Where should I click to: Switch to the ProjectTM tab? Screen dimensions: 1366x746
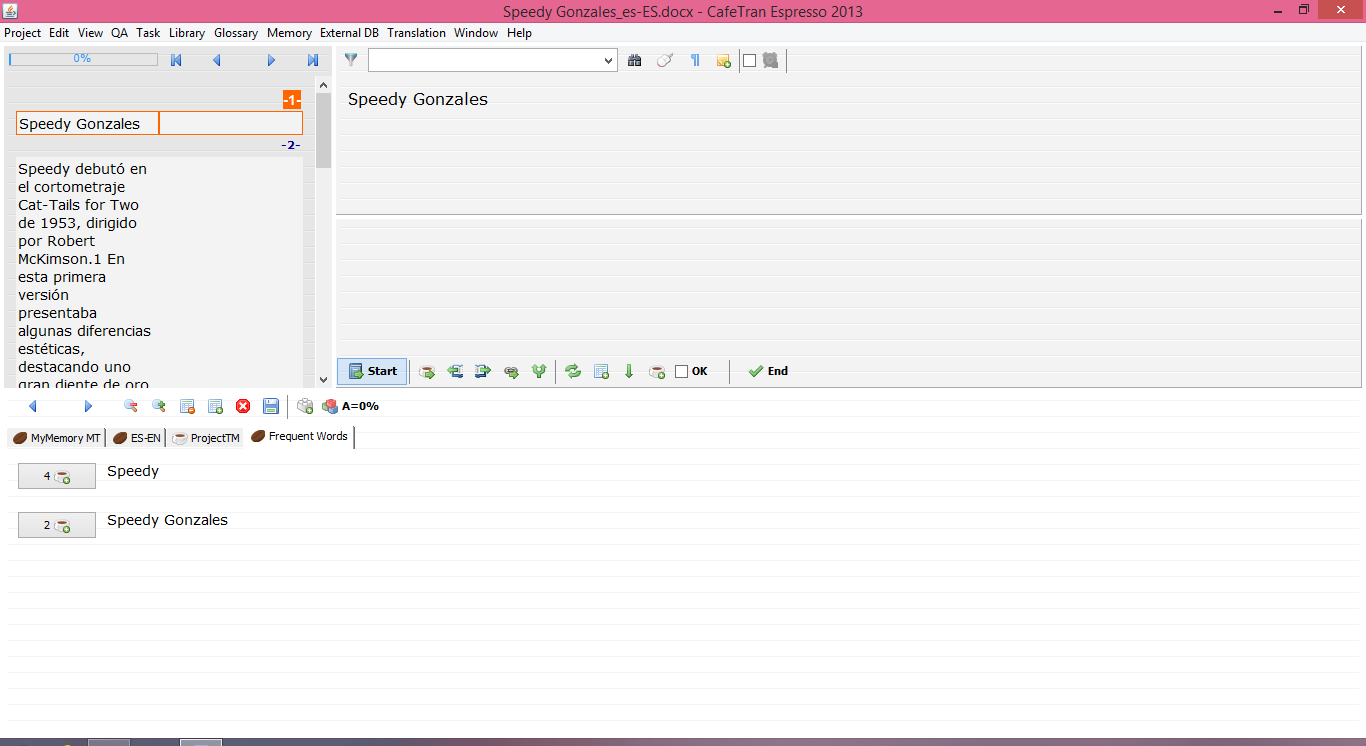point(206,438)
